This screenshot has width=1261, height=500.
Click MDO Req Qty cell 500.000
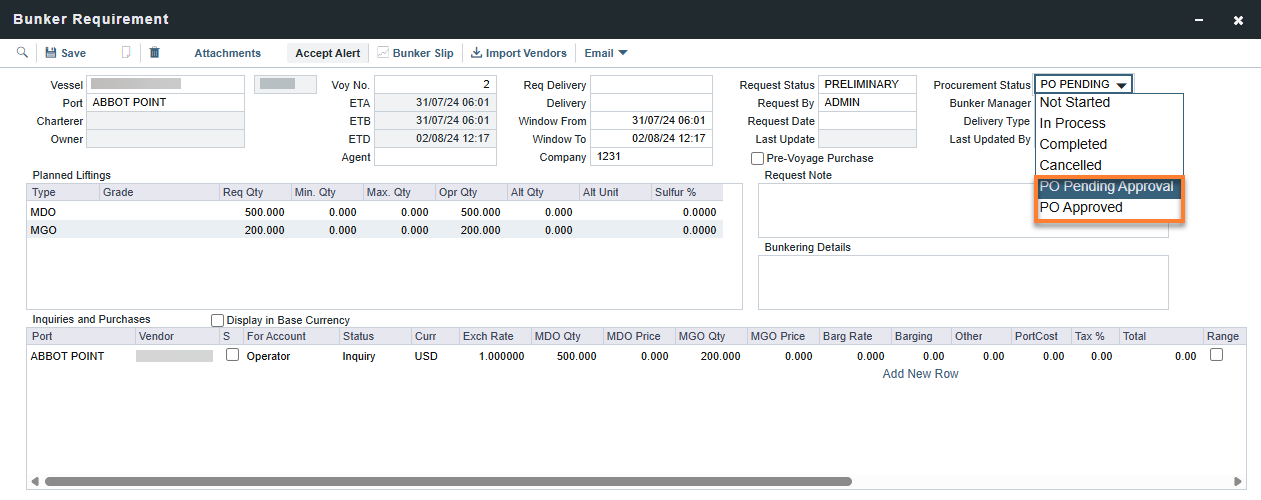255,212
